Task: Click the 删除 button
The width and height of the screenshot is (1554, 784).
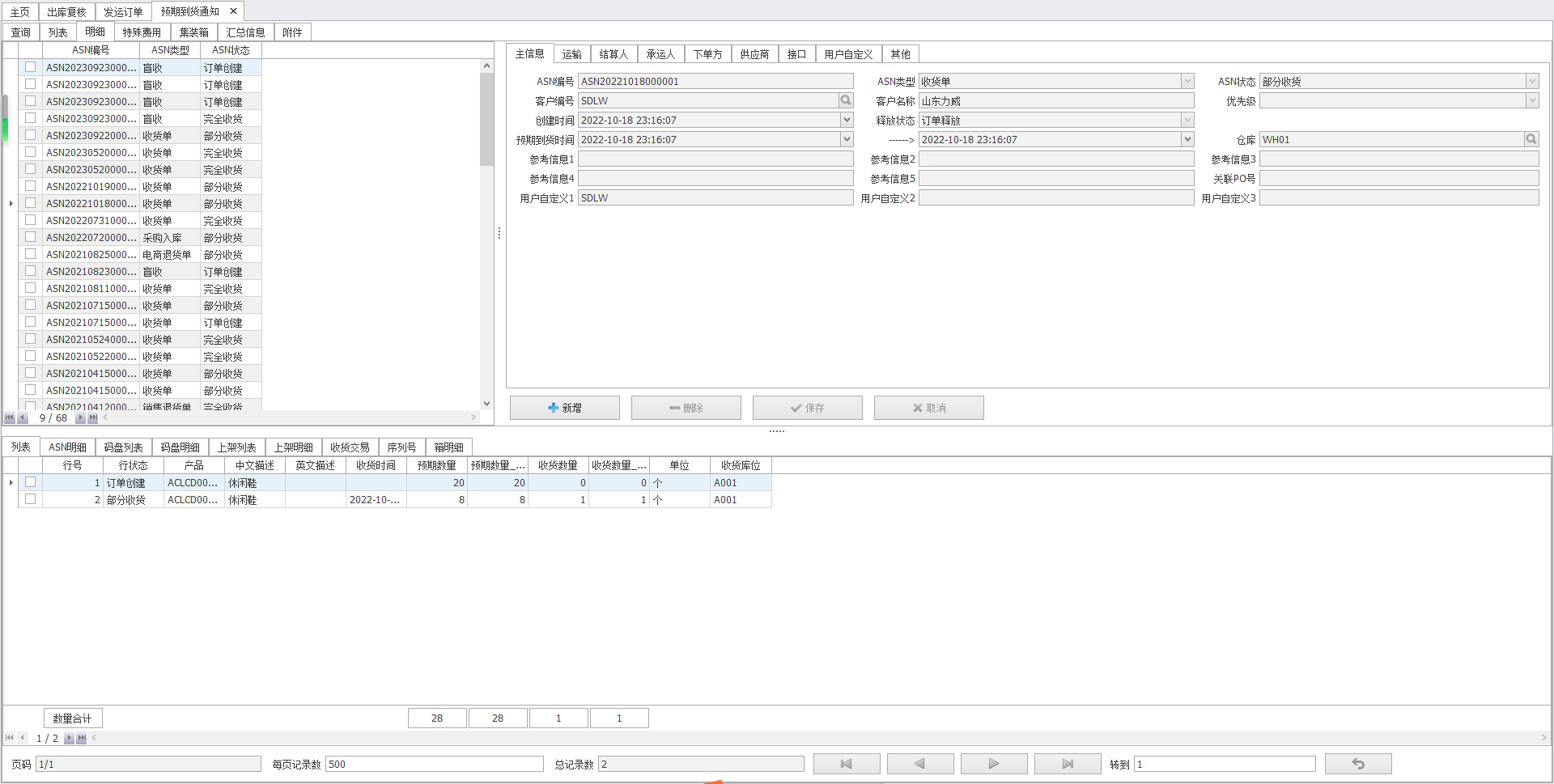Action: point(686,408)
